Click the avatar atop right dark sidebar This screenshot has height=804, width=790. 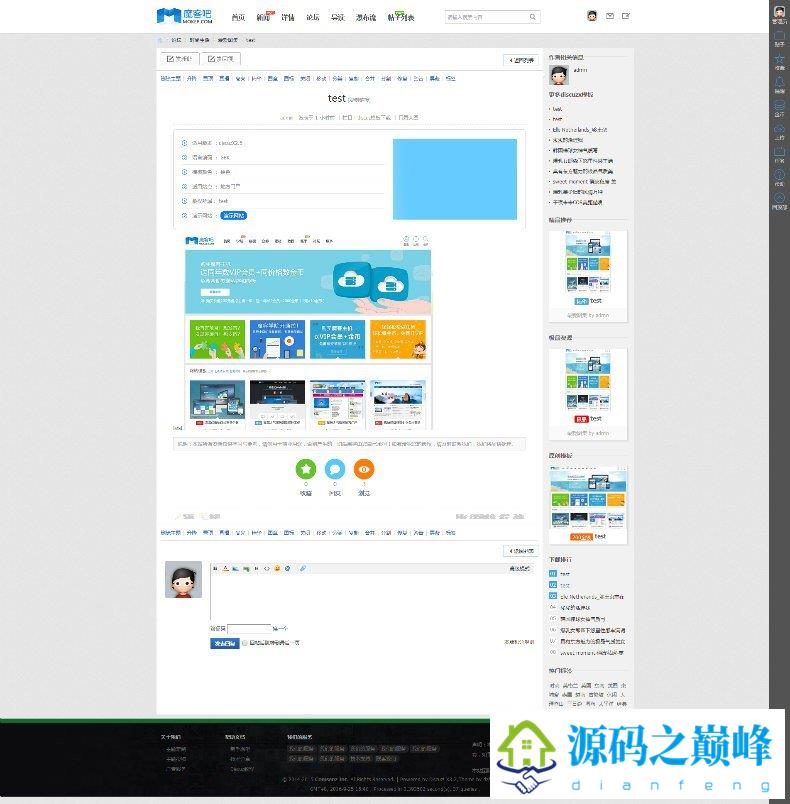click(x=779, y=11)
